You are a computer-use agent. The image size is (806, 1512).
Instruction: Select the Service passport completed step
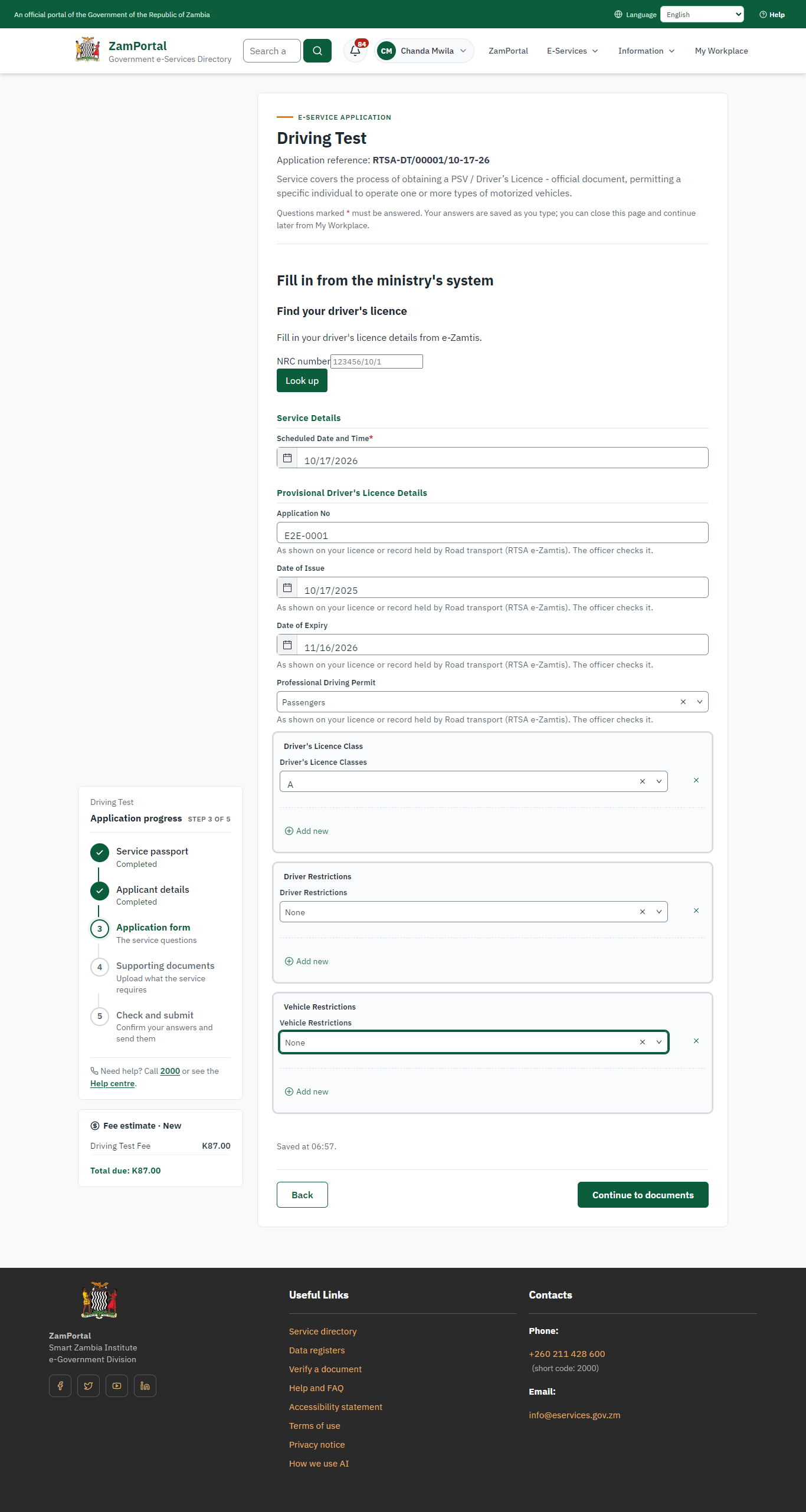(x=152, y=857)
